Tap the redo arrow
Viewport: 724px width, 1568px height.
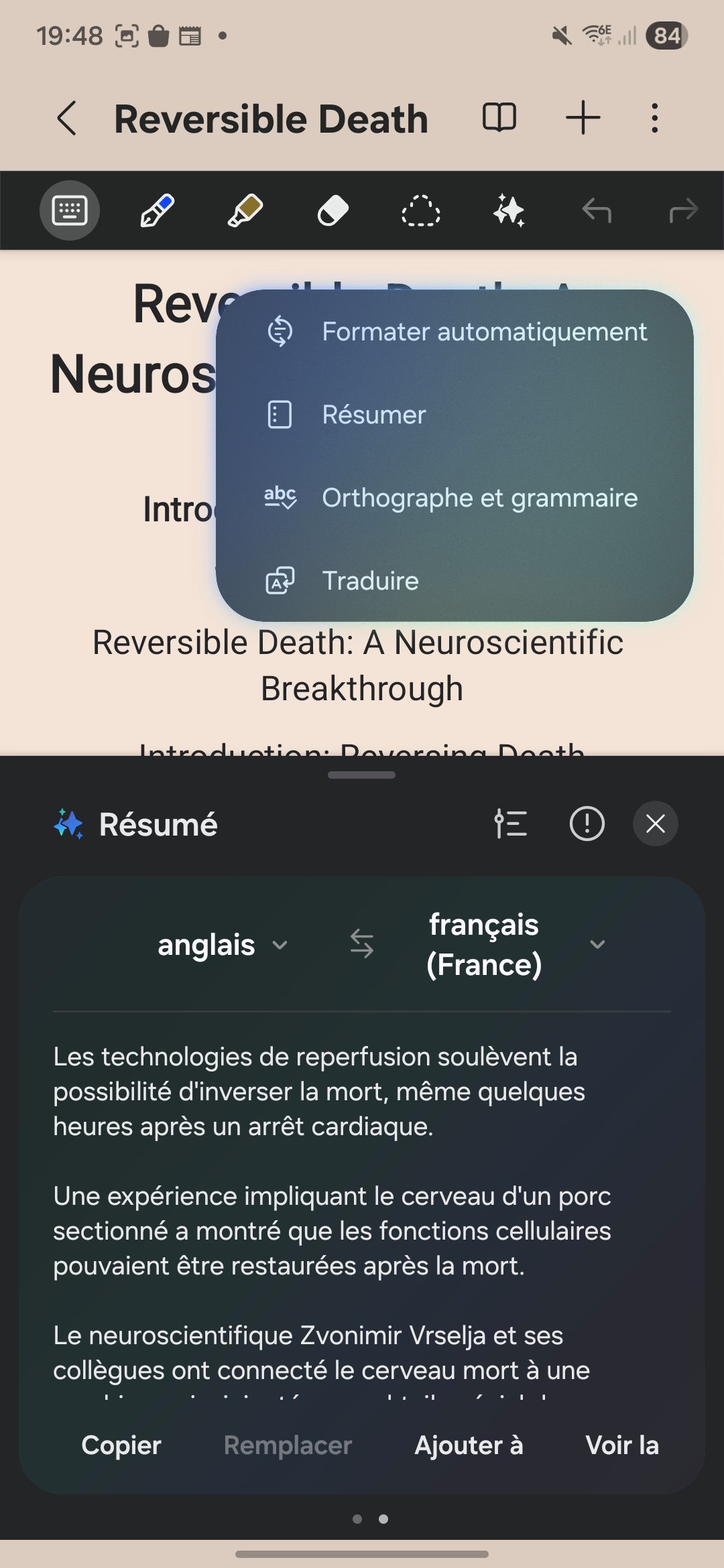(x=683, y=211)
